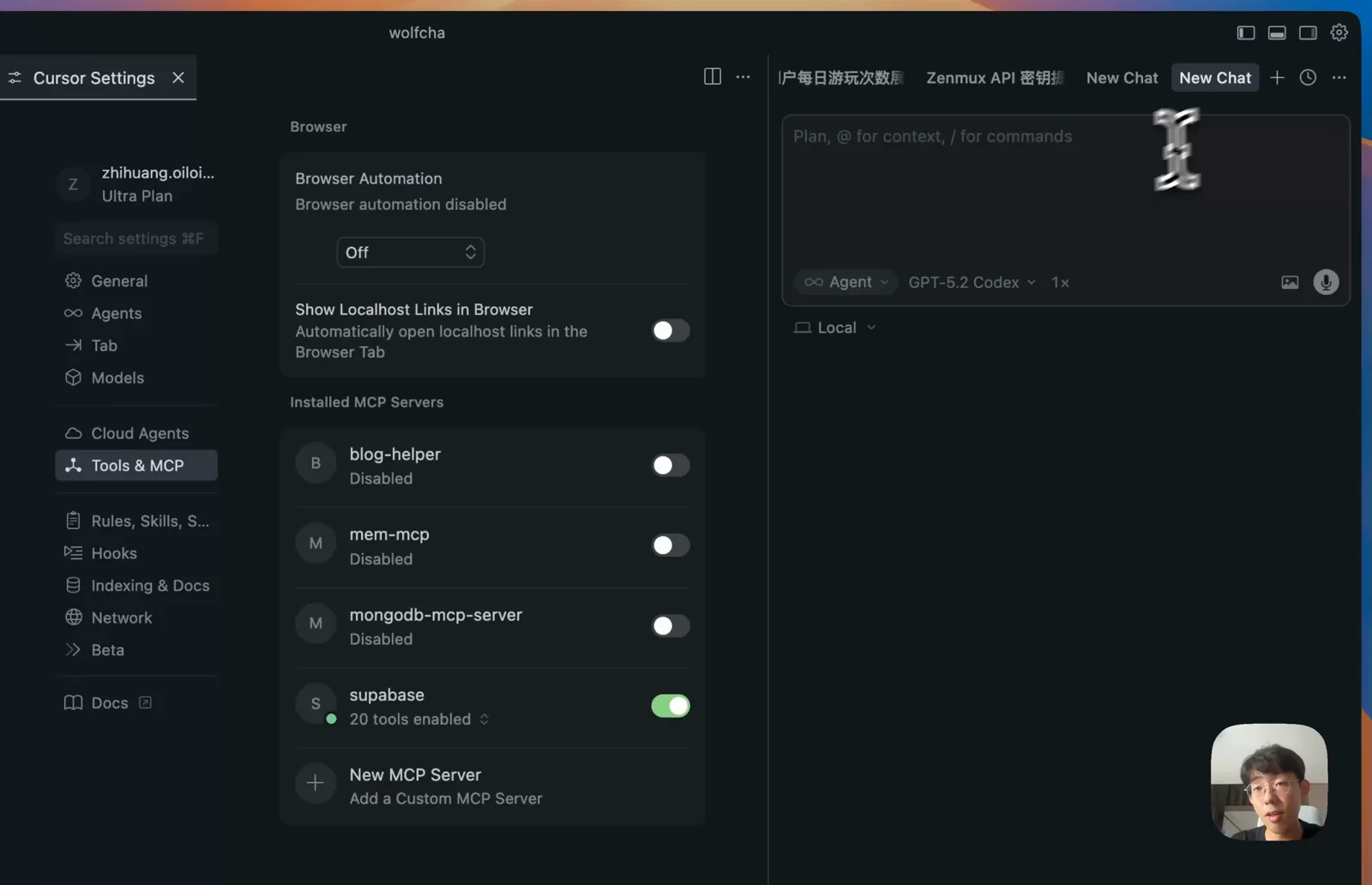This screenshot has width=1372, height=885.
Task: Open the GPT-5.2 Codex model picker
Action: (972, 282)
